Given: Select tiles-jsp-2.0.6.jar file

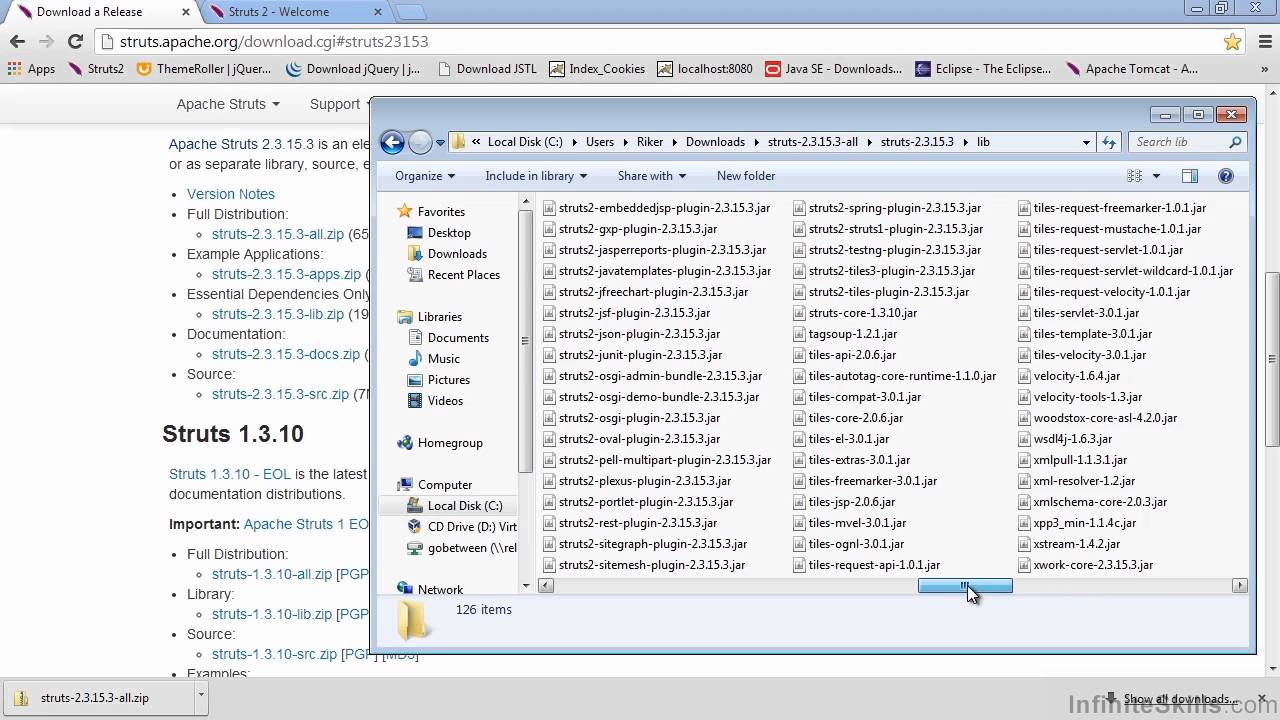Looking at the screenshot, I should [x=844, y=502].
